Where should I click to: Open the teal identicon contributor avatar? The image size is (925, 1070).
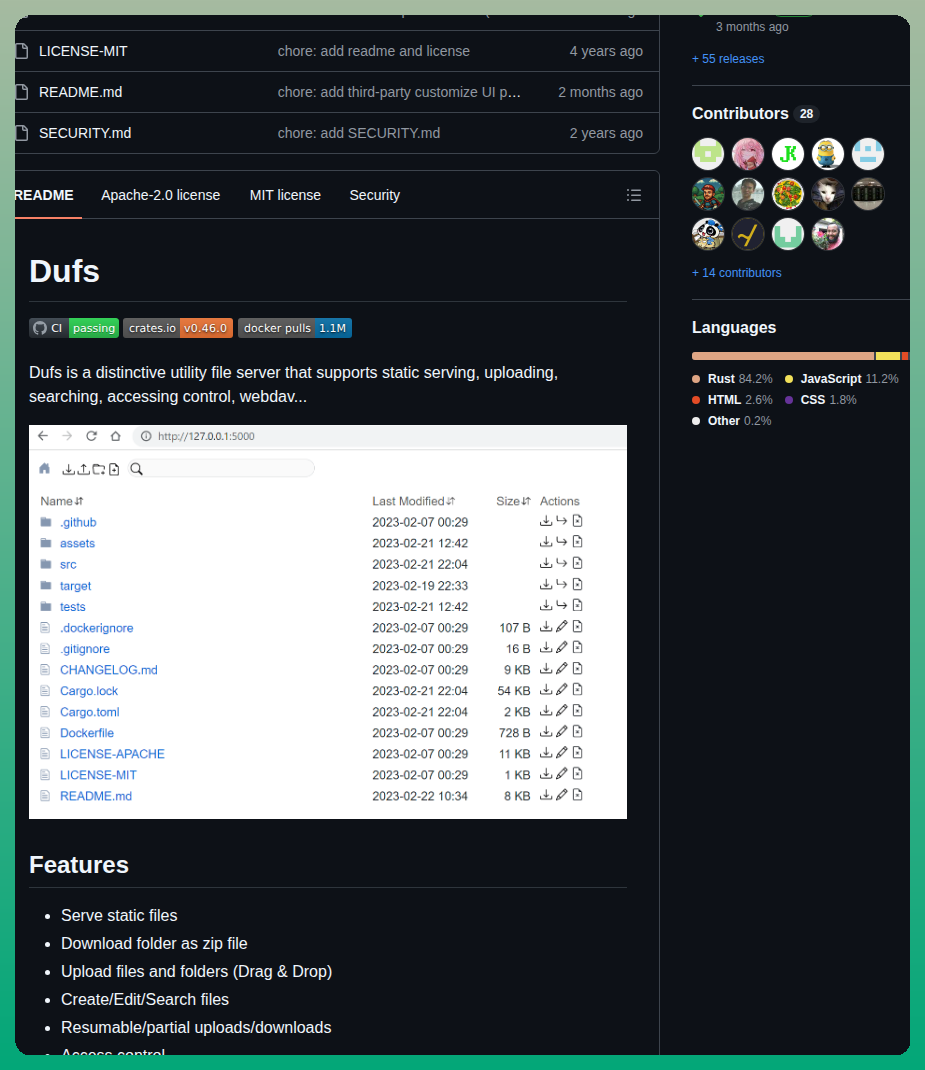[788, 235]
